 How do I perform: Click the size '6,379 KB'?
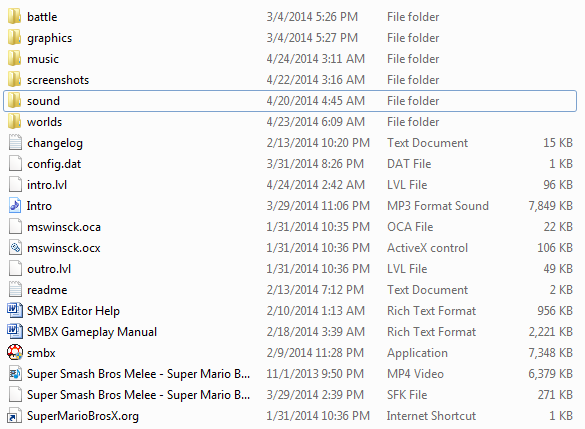coord(550,374)
